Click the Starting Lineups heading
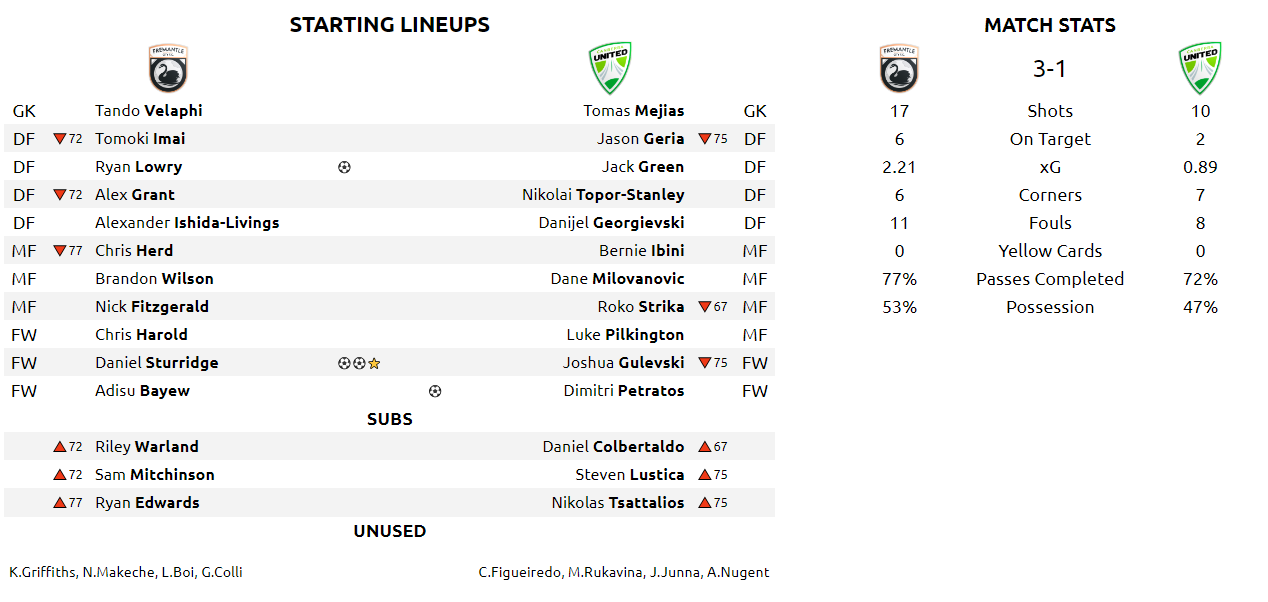 click(390, 25)
